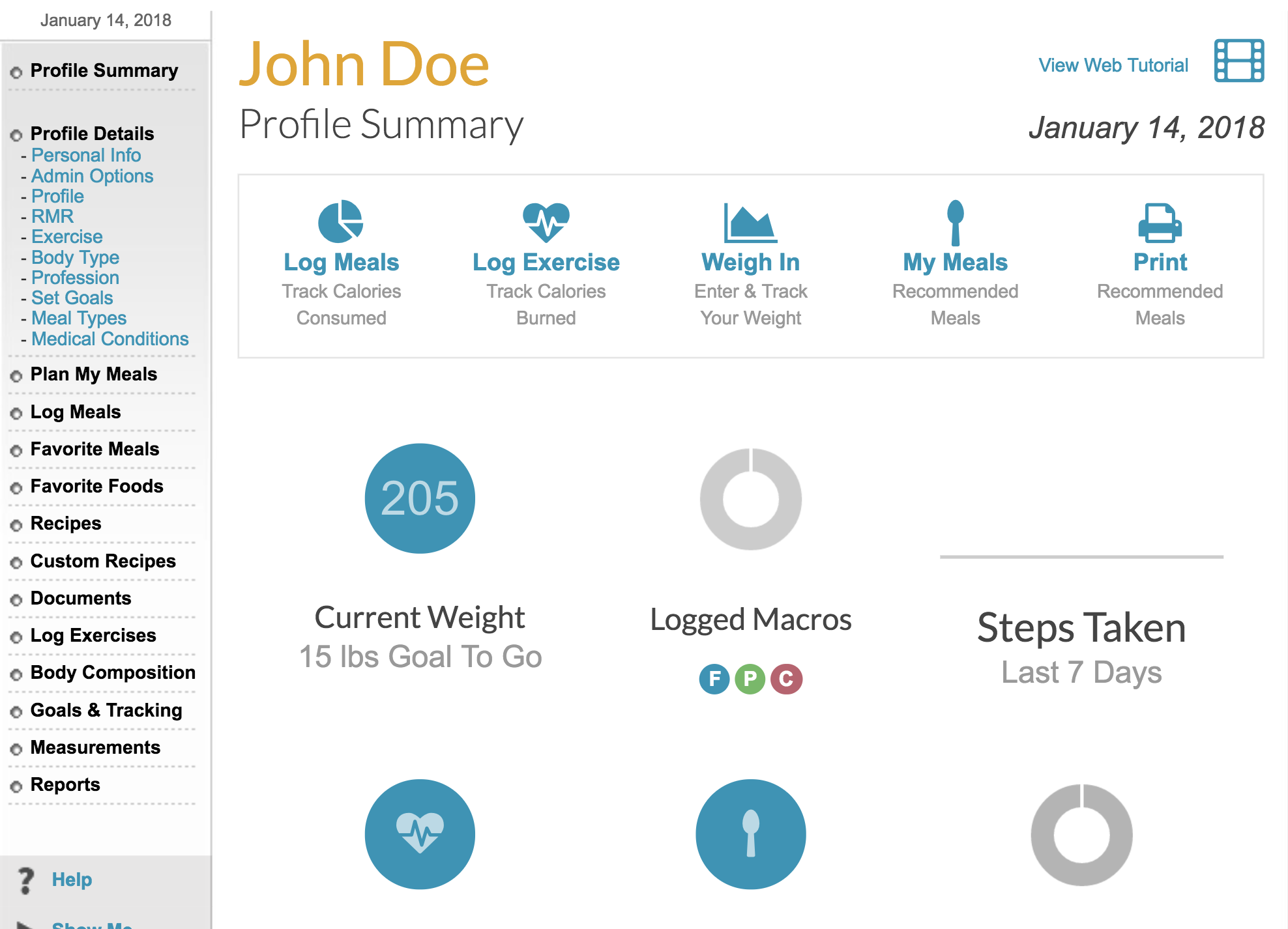This screenshot has height=929, width=1288.
Task: Open the My Meals spoon icon
Action: (x=956, y=222)
